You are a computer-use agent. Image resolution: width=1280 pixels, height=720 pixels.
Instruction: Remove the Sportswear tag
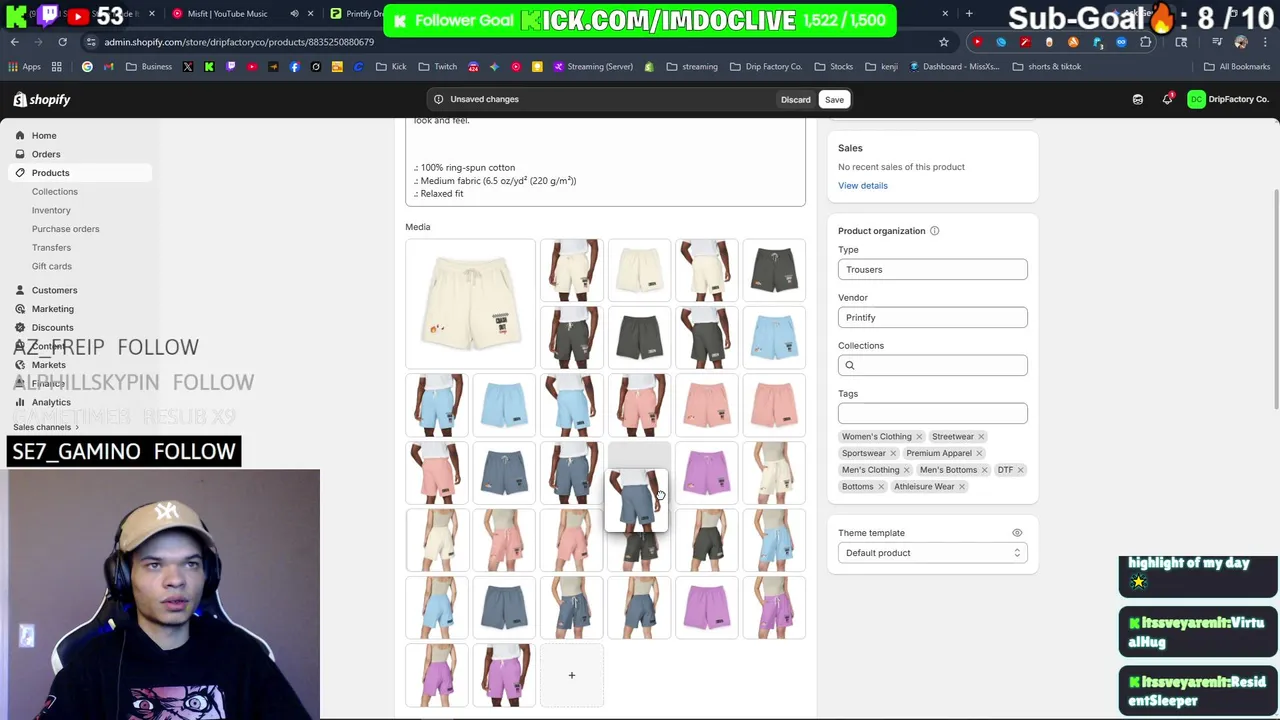[893, 453]
